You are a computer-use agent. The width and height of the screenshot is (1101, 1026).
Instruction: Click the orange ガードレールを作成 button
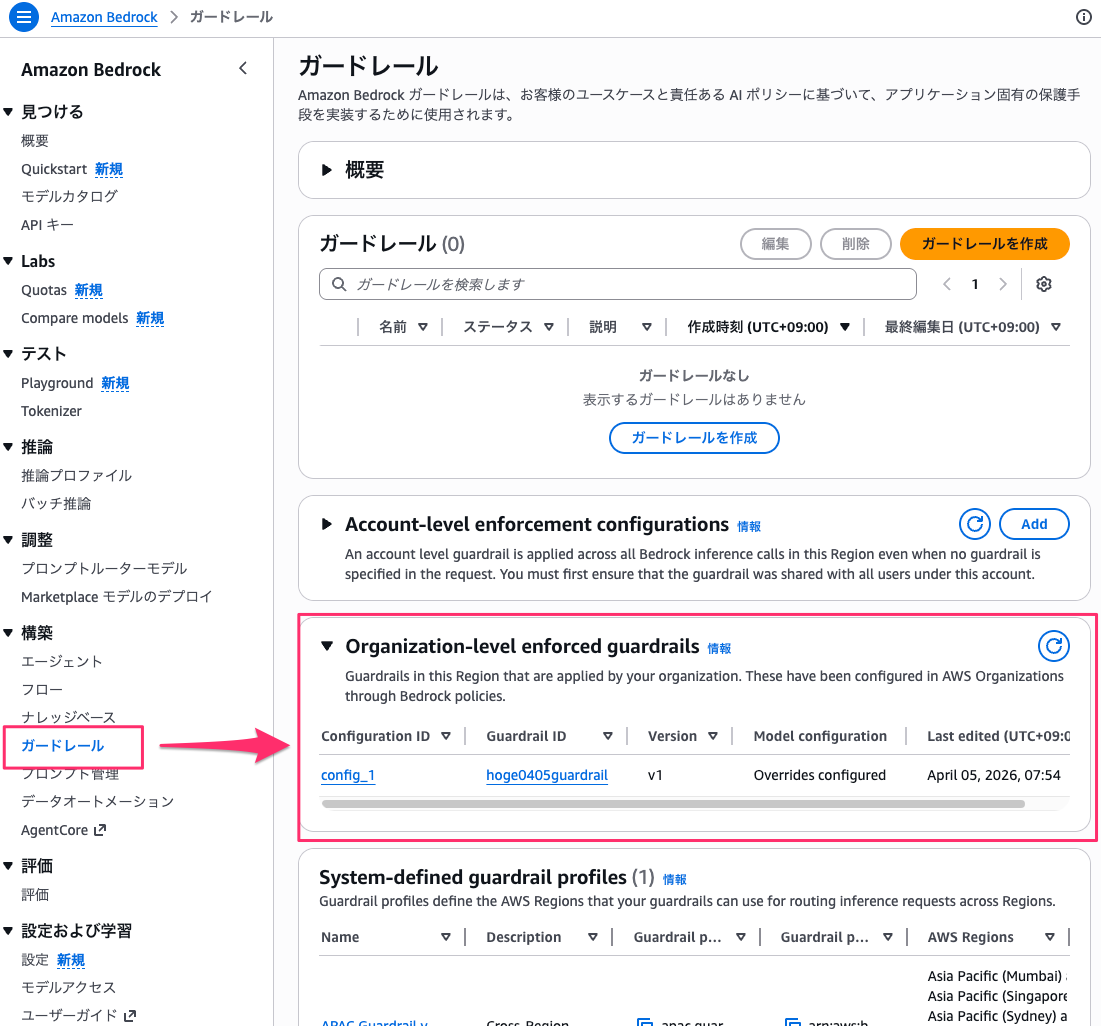coord(984,243)
